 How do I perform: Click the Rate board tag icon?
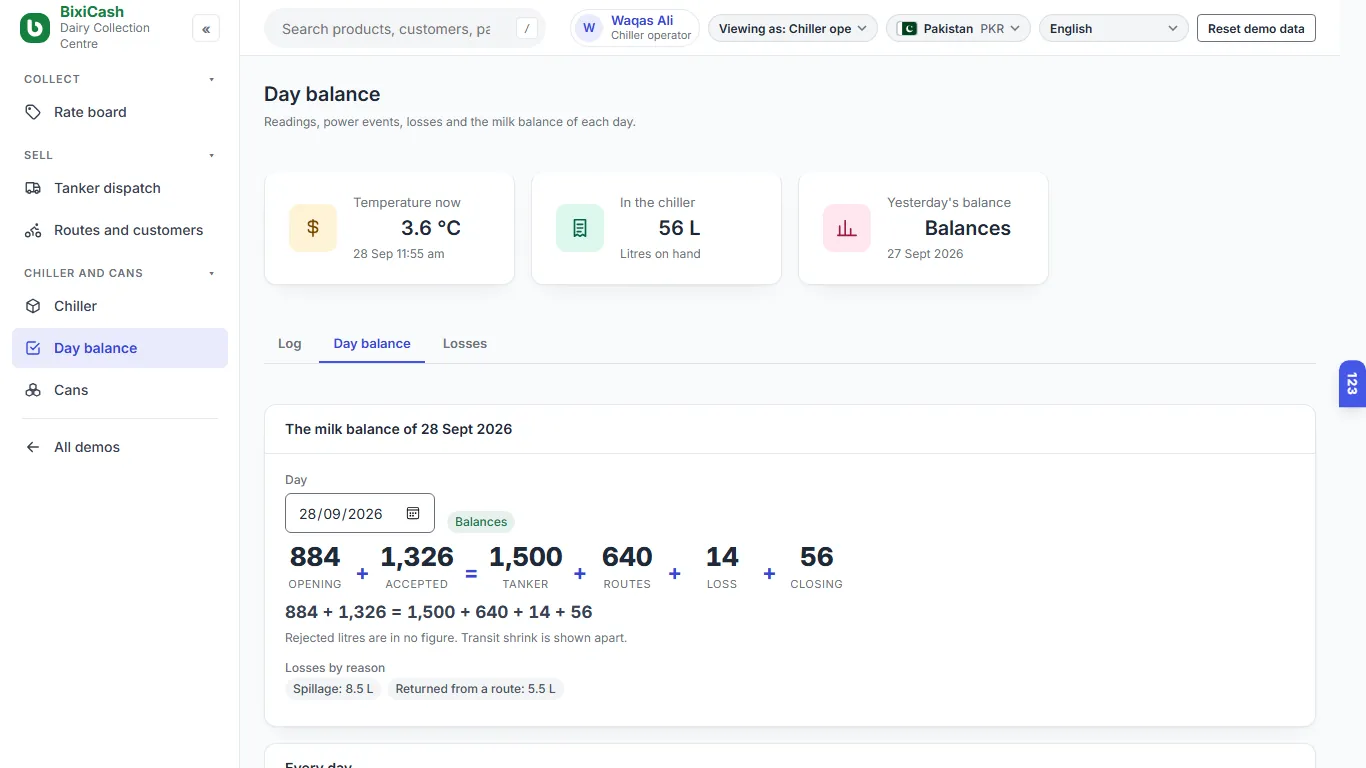tap(33, 112)
